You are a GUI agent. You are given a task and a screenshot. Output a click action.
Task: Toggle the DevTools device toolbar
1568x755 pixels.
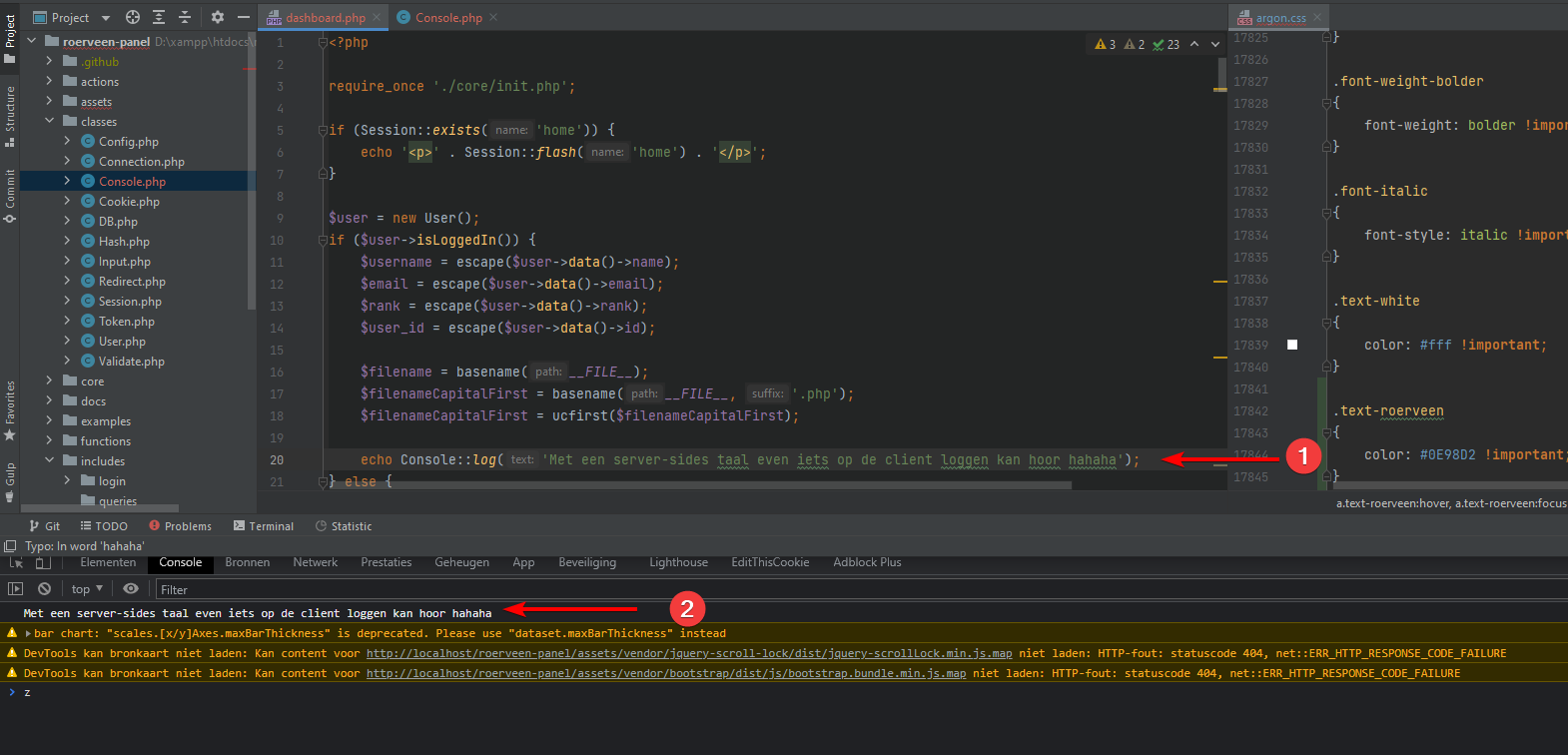tap(42, 562)
